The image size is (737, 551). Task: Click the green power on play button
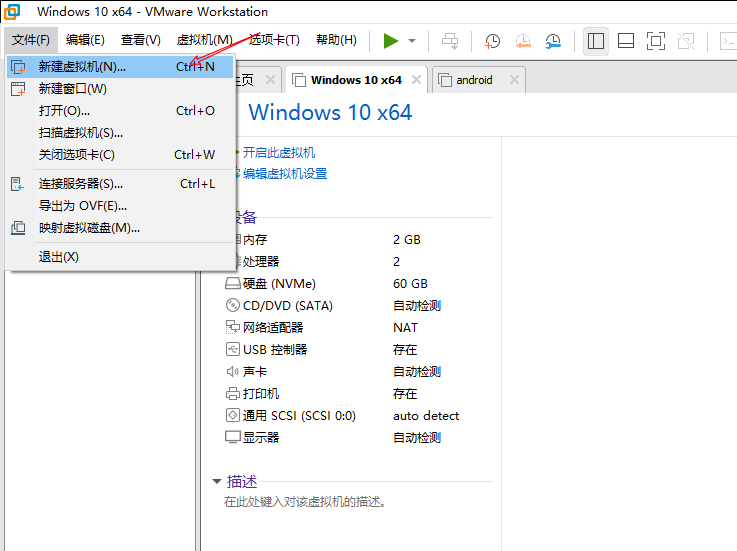pyautogui.click(x=391, y=41)
